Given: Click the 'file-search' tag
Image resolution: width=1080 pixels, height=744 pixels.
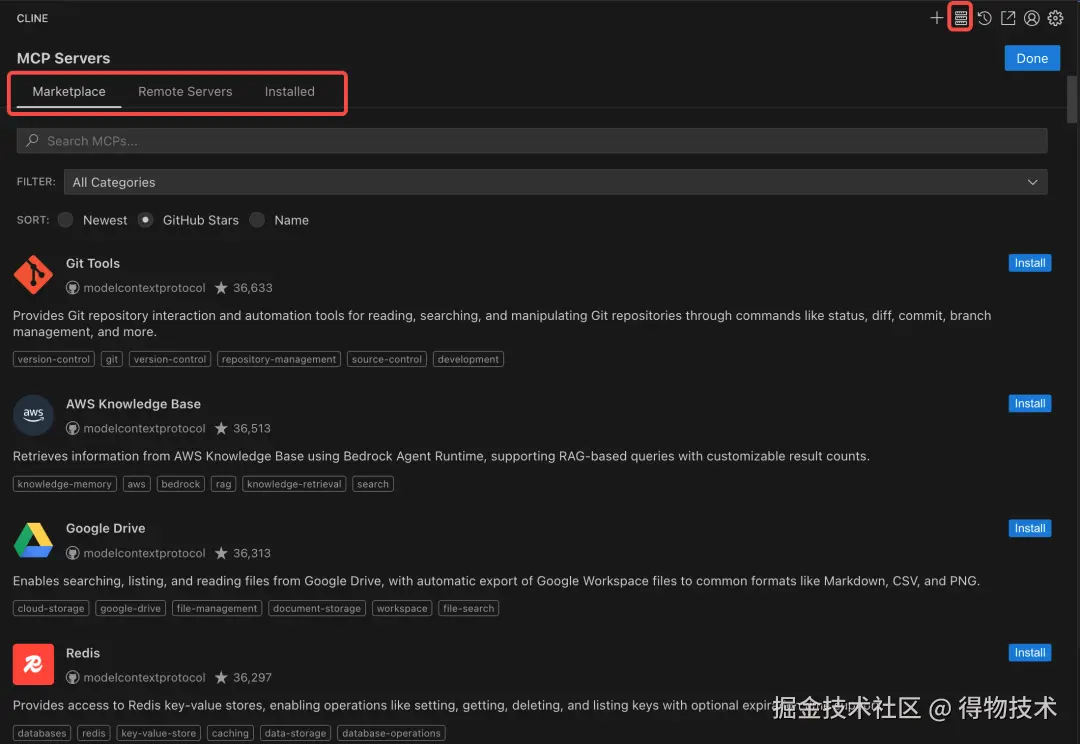Looking at the screenshot, I should pyautogui.click(x=468, y=608).
